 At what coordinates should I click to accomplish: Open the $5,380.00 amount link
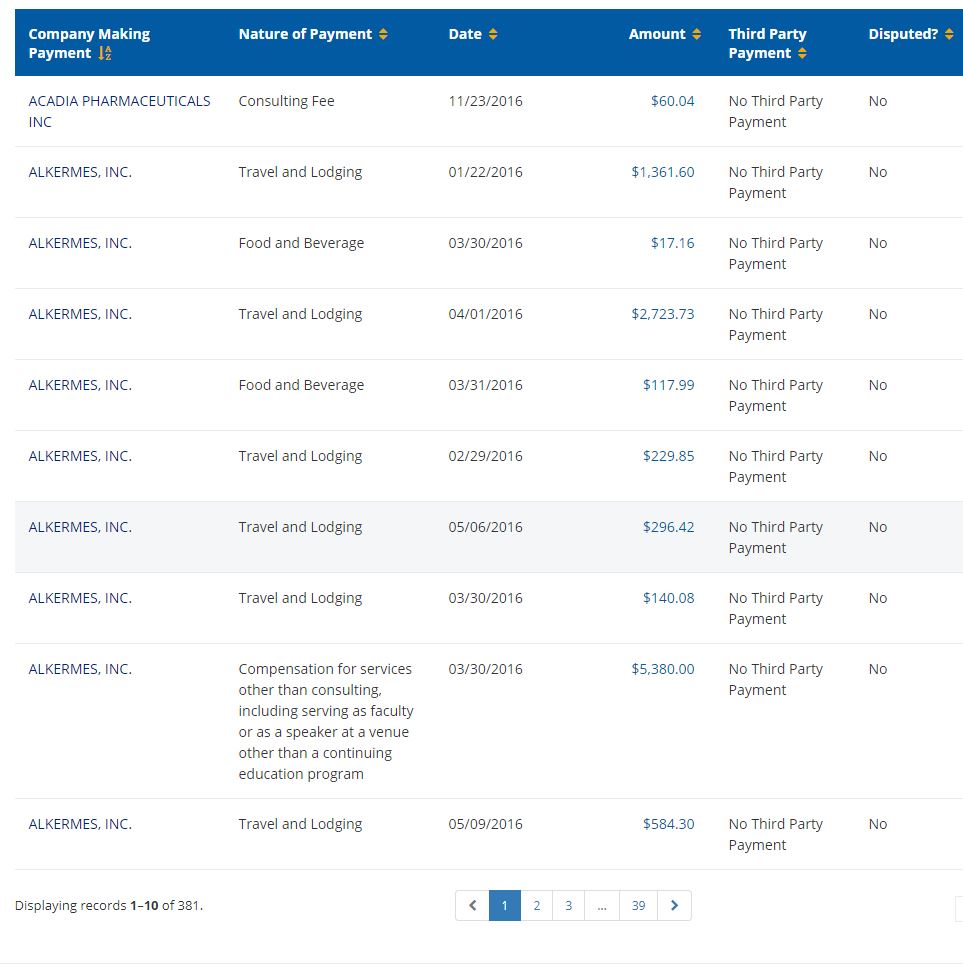[x=663, y=669]
